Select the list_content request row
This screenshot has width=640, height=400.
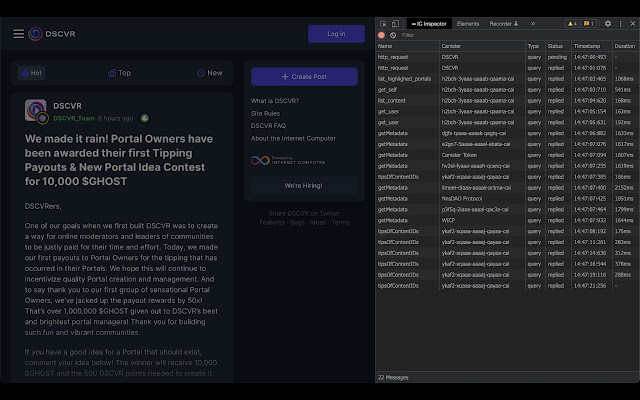click(507, 100)
